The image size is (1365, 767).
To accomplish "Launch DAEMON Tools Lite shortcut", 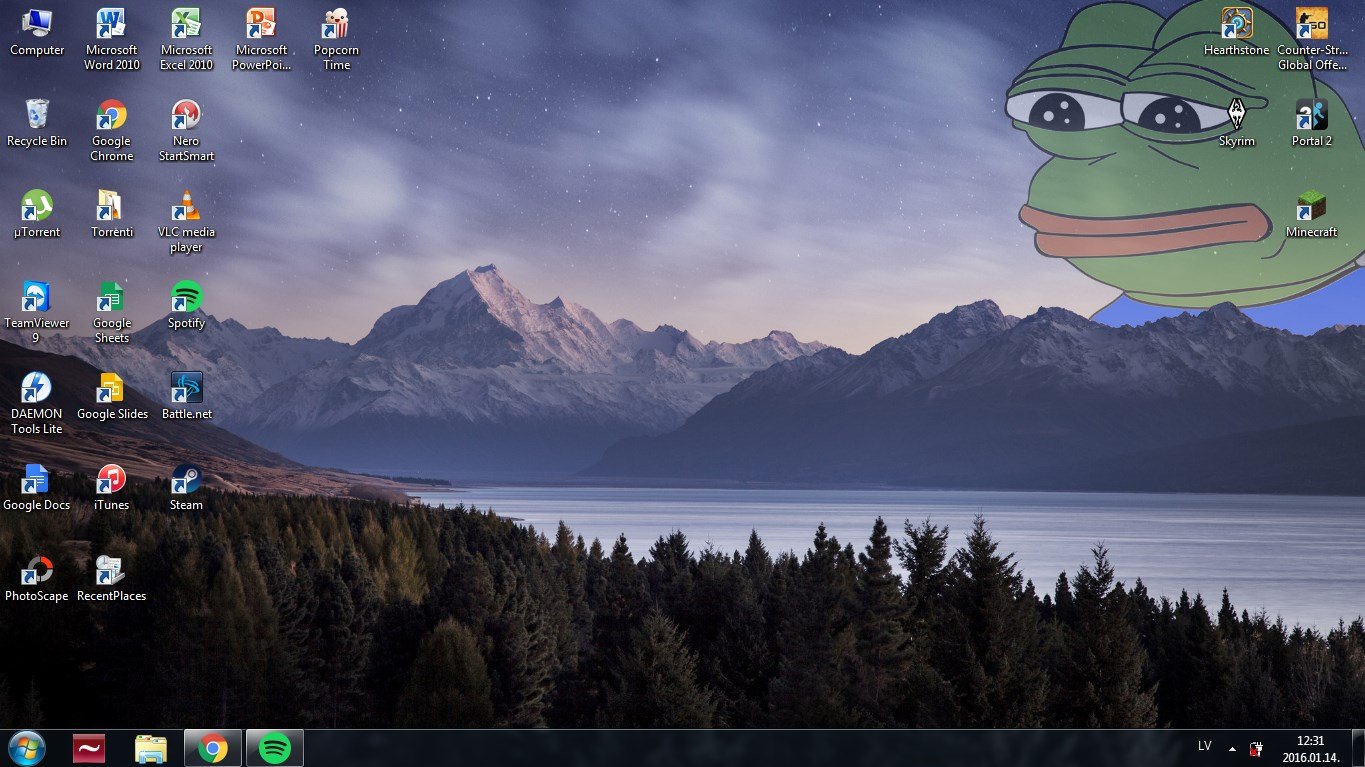I will coord(37,403).
